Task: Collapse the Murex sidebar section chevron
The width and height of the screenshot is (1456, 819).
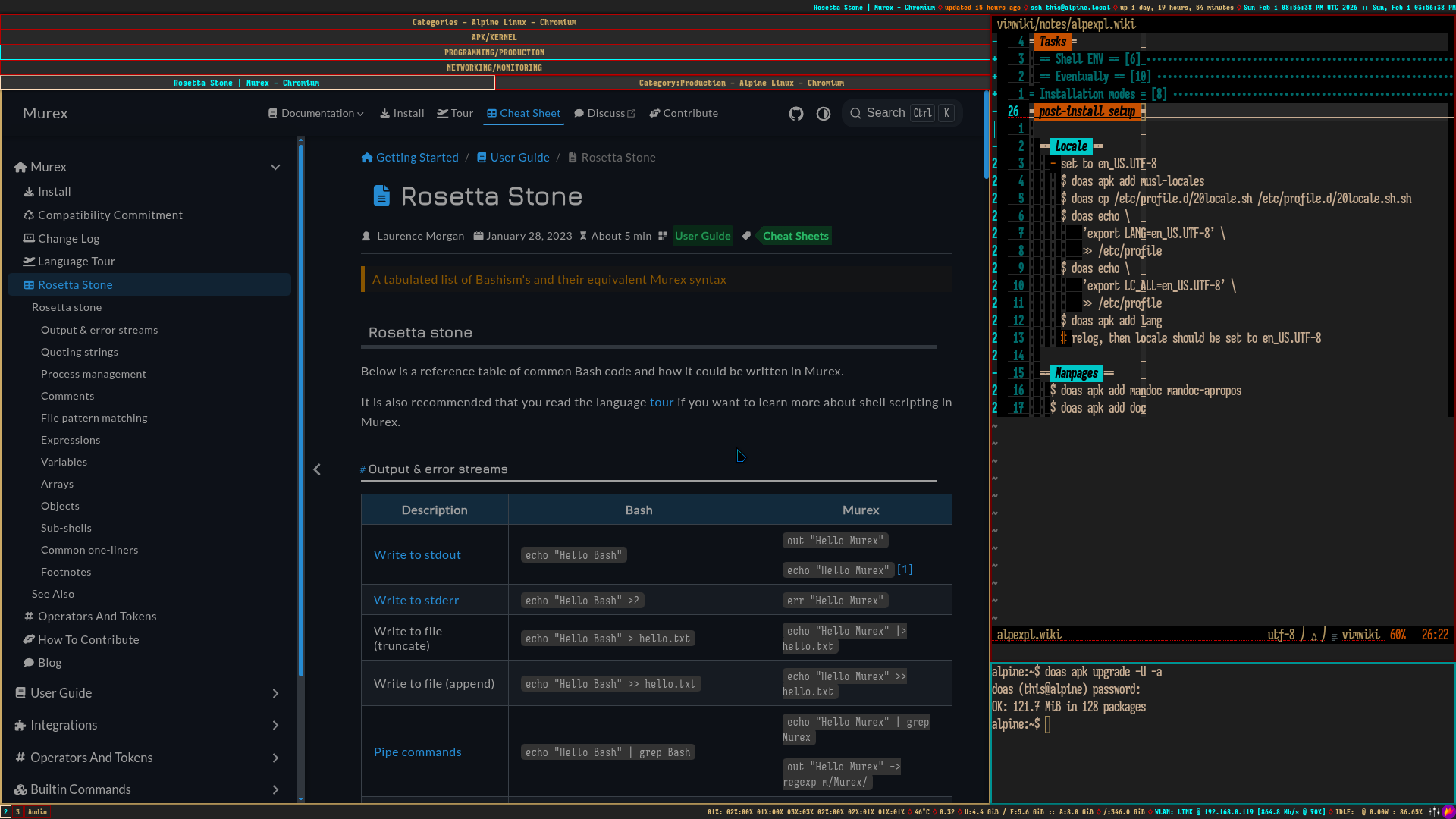Action: click(x=275, y=168)
